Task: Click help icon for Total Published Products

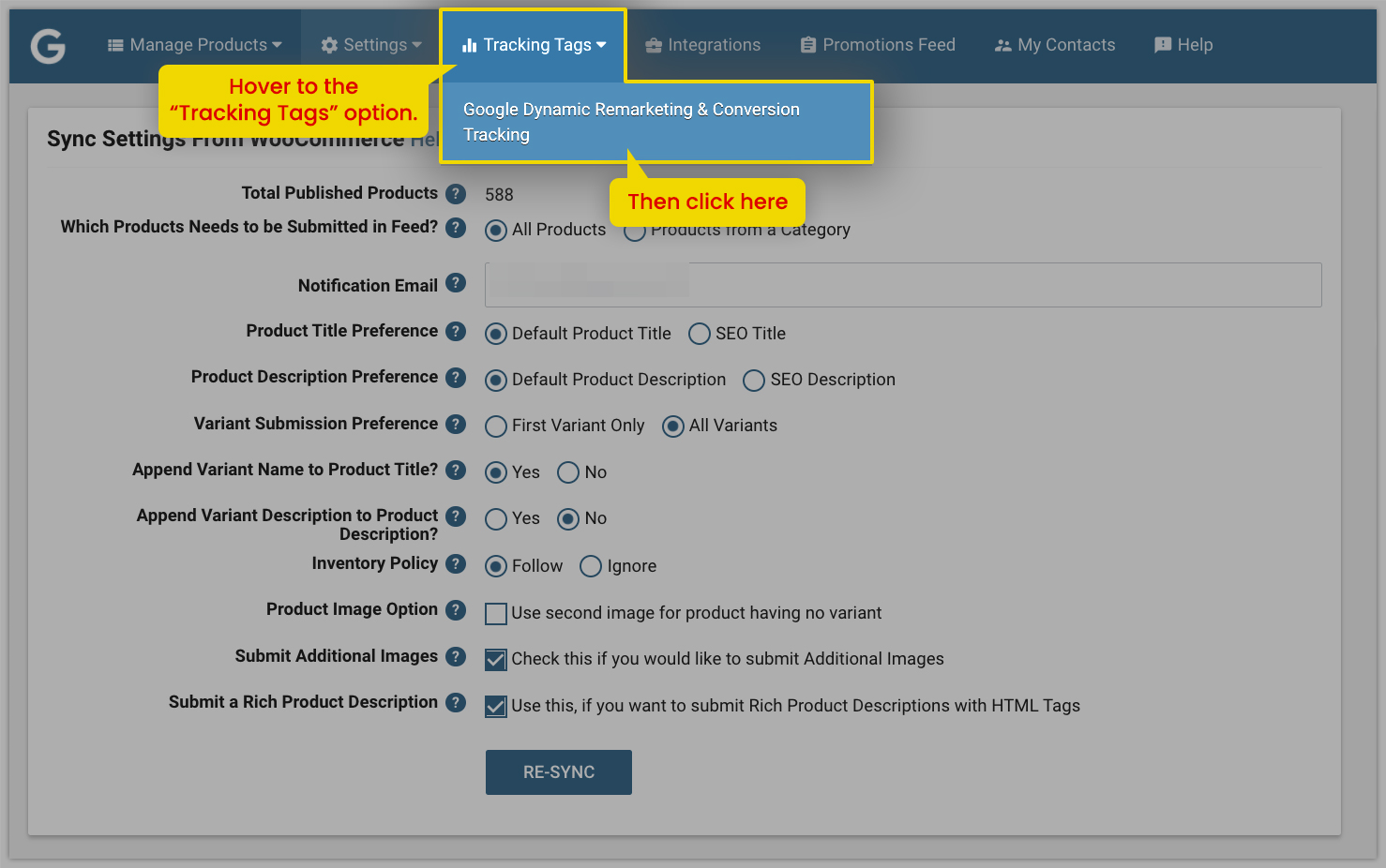Action: (x=456, y=194)
